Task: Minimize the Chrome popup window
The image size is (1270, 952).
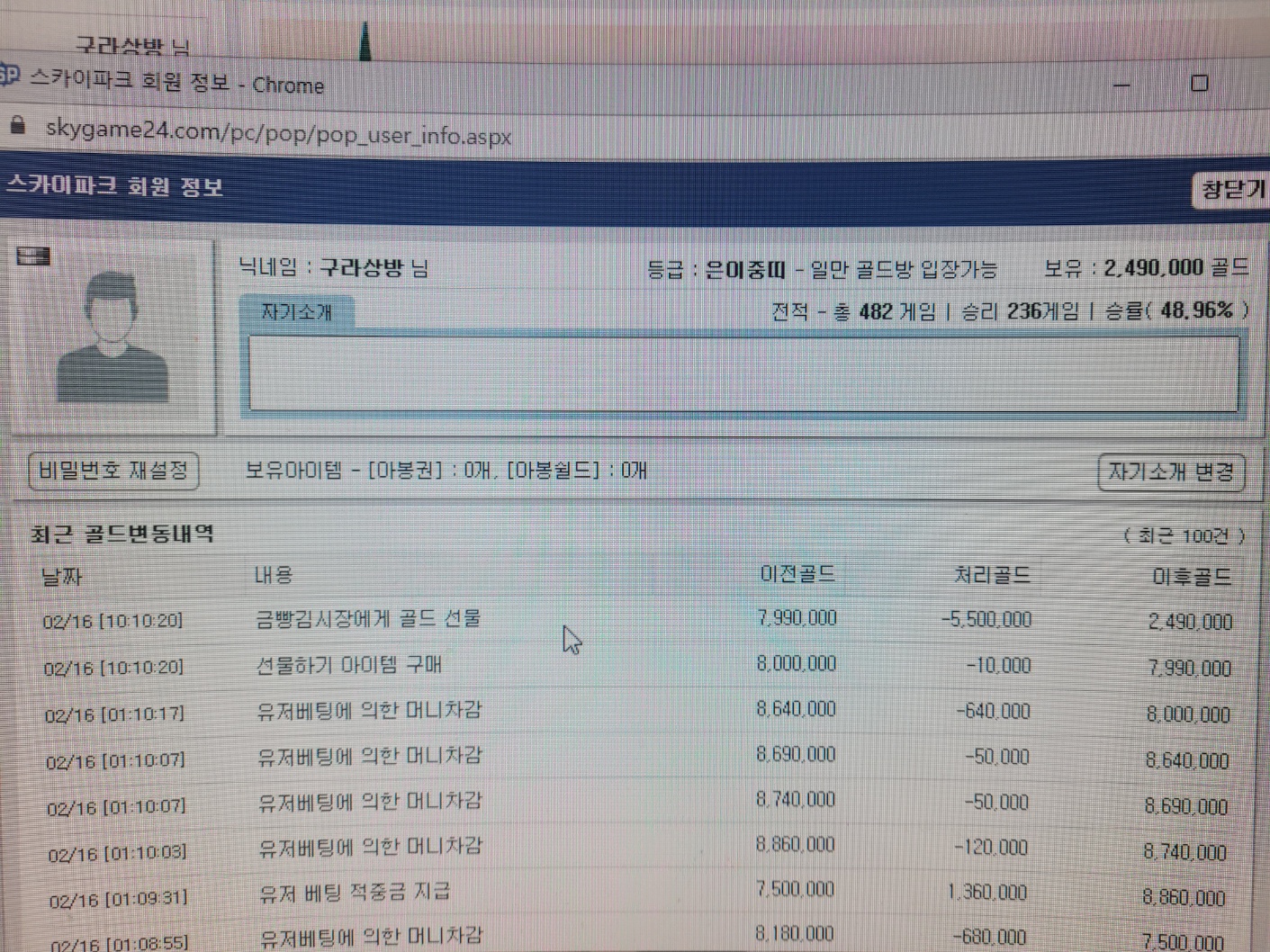Action: coord(1121,85)
